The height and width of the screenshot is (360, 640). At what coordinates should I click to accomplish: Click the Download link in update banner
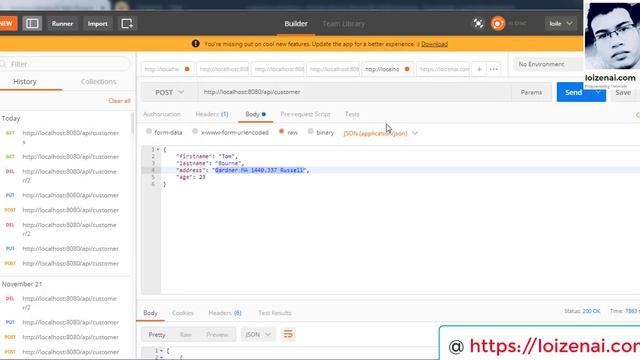pyautogui.click(x=434, y=44)
